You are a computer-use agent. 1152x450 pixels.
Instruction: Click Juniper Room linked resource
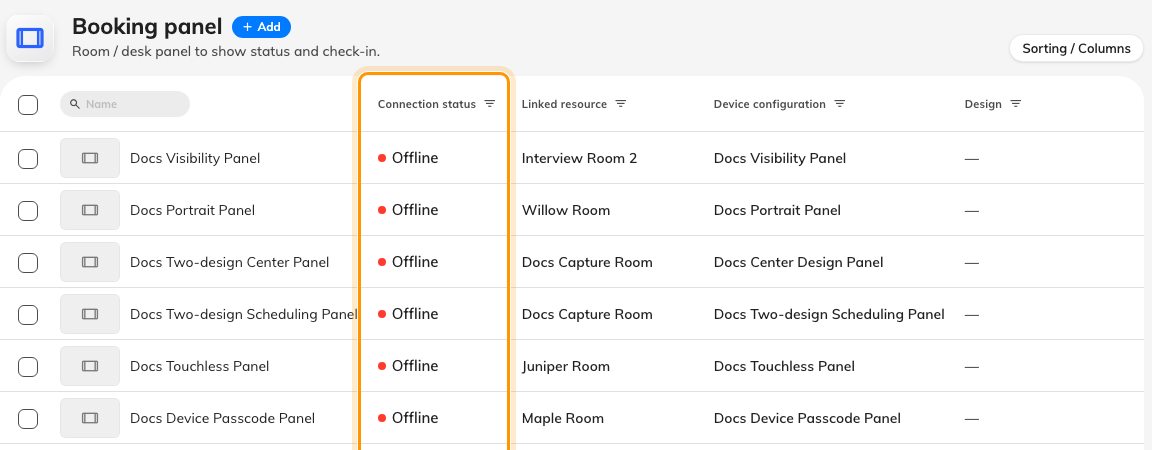[566, 366]
